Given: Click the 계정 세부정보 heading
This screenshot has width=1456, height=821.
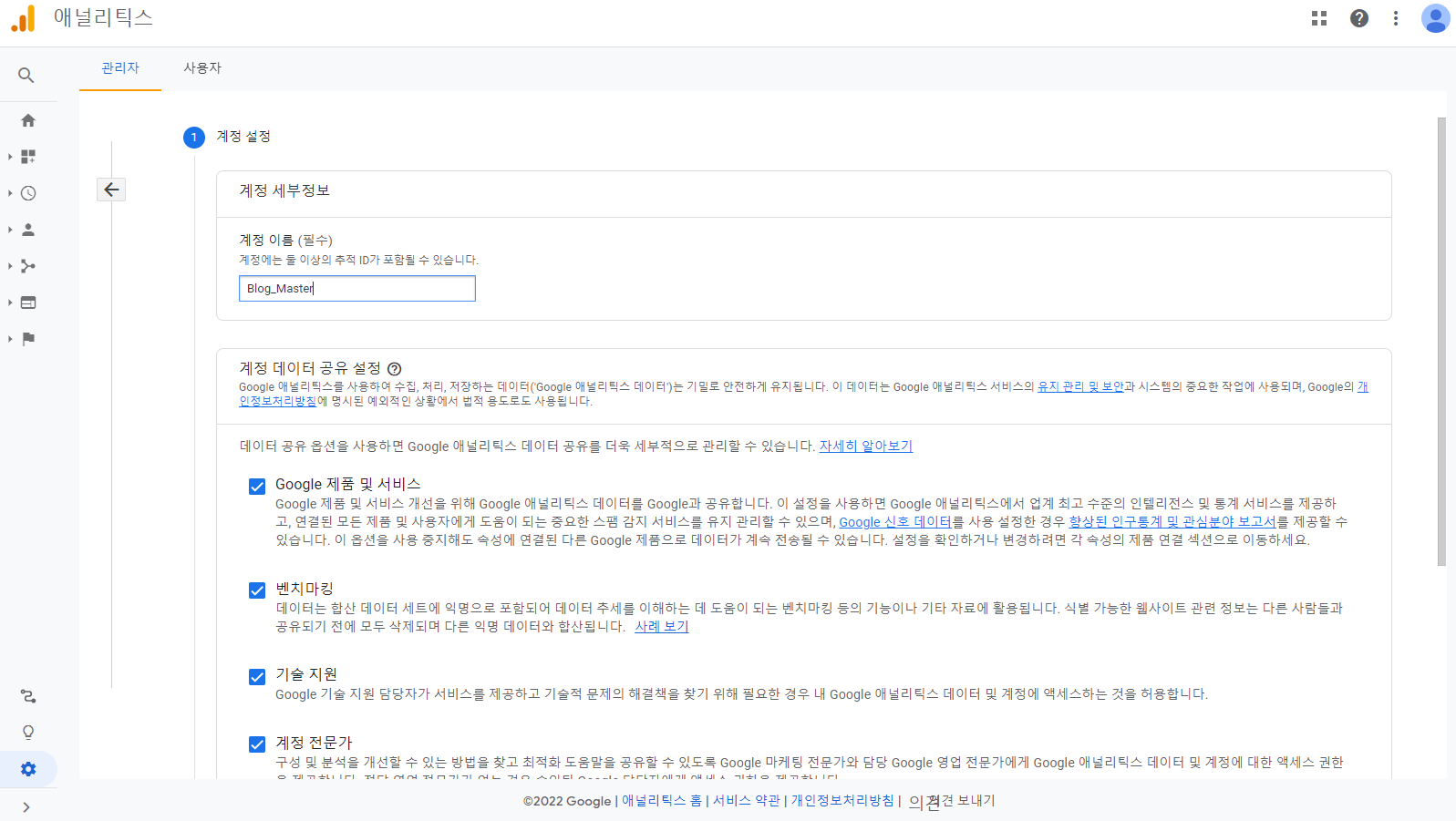Looking at the screenshot, I should tap(284, 190).
